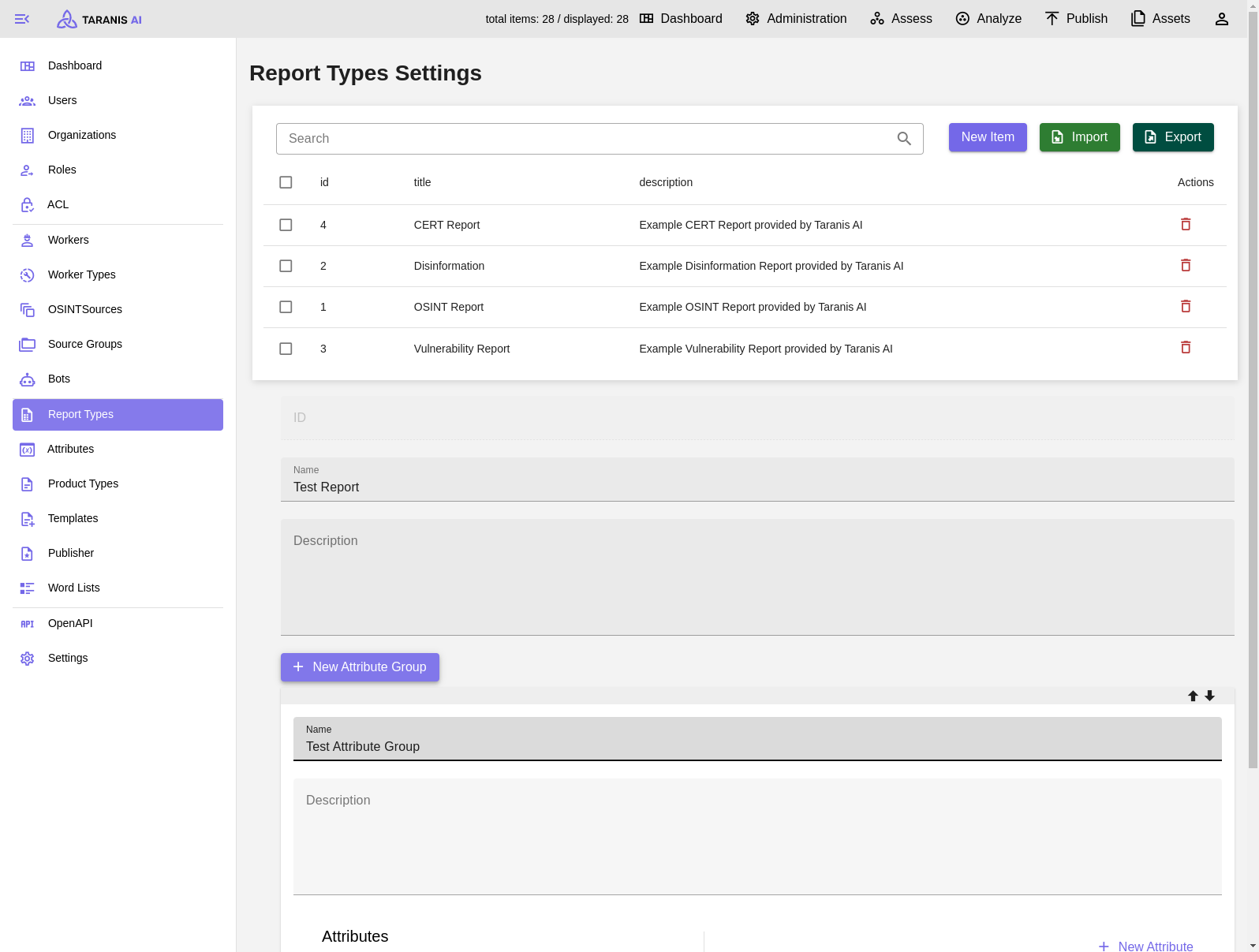Delete the Vulnerability Report row

(1186, 348)
